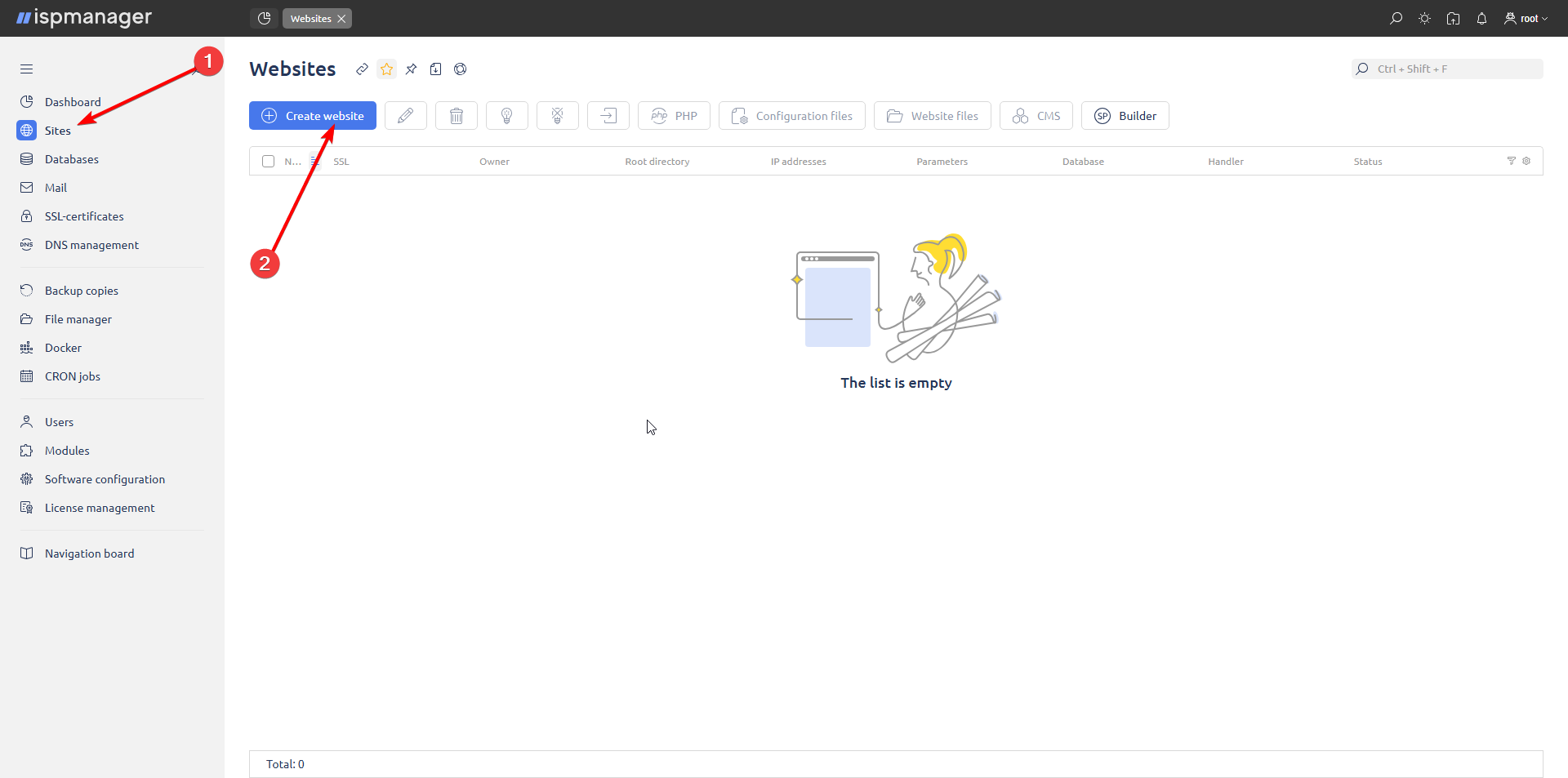Image resolution: width=1568 pixels, height=778 pixels.
Task: Tick the select-all checkbox in table header
Action: pyautogui.click(x=268, y=162)
